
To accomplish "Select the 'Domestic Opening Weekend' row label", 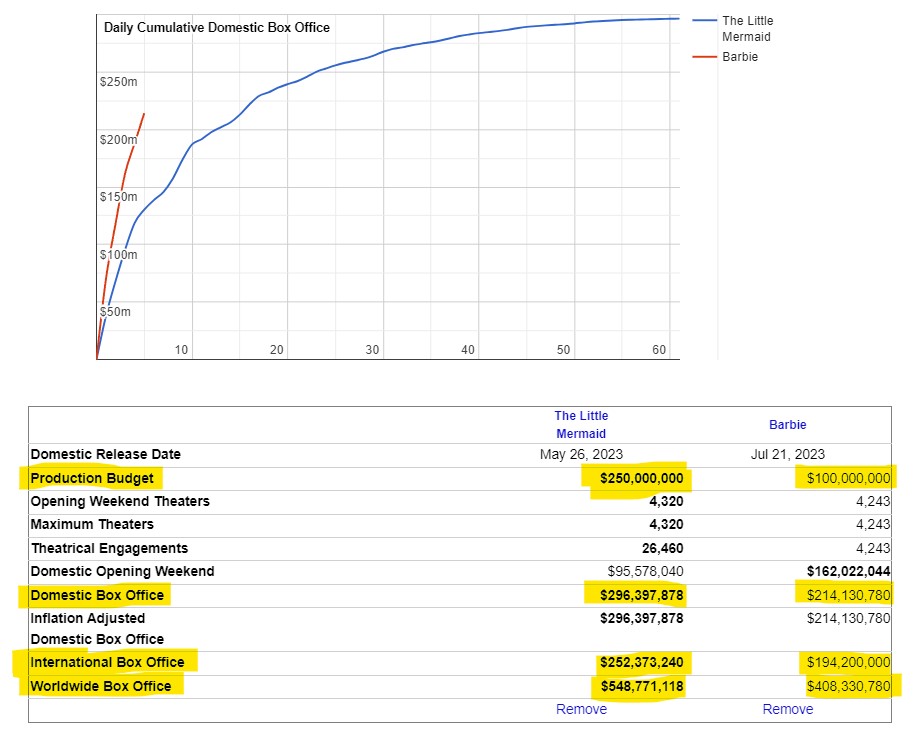I will click(122, 571).
